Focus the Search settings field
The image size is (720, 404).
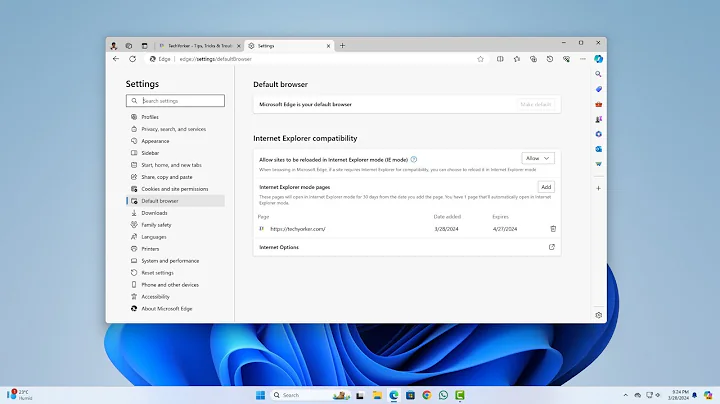click(175, 101)
